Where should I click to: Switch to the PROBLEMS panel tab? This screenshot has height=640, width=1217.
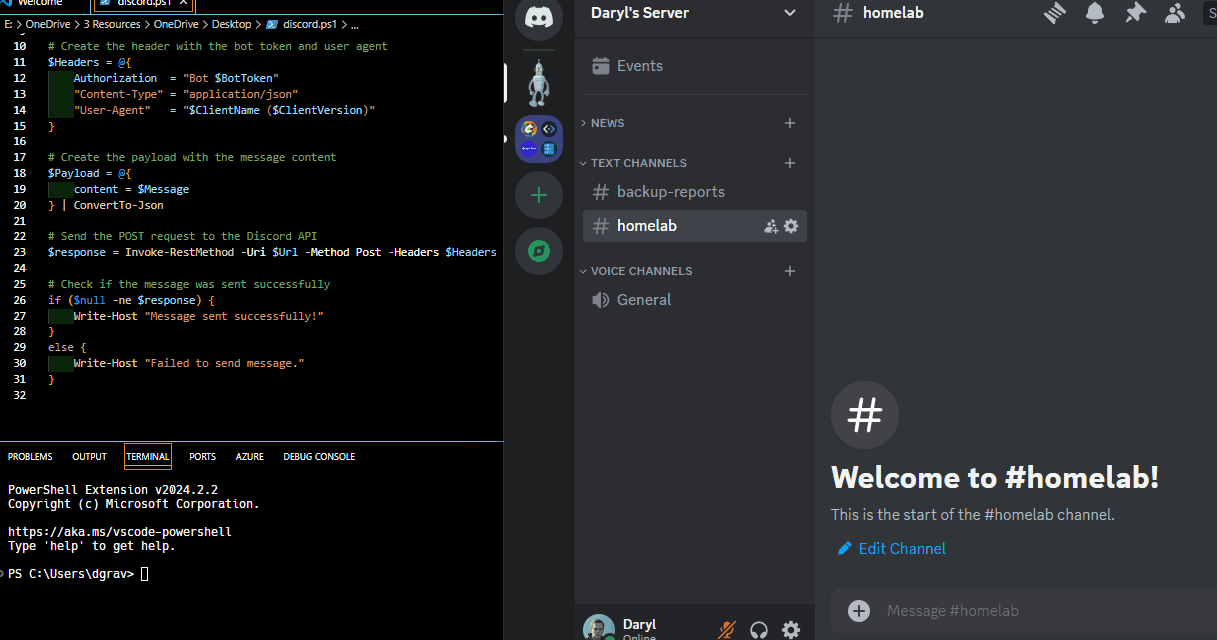[x=30, y=457]
